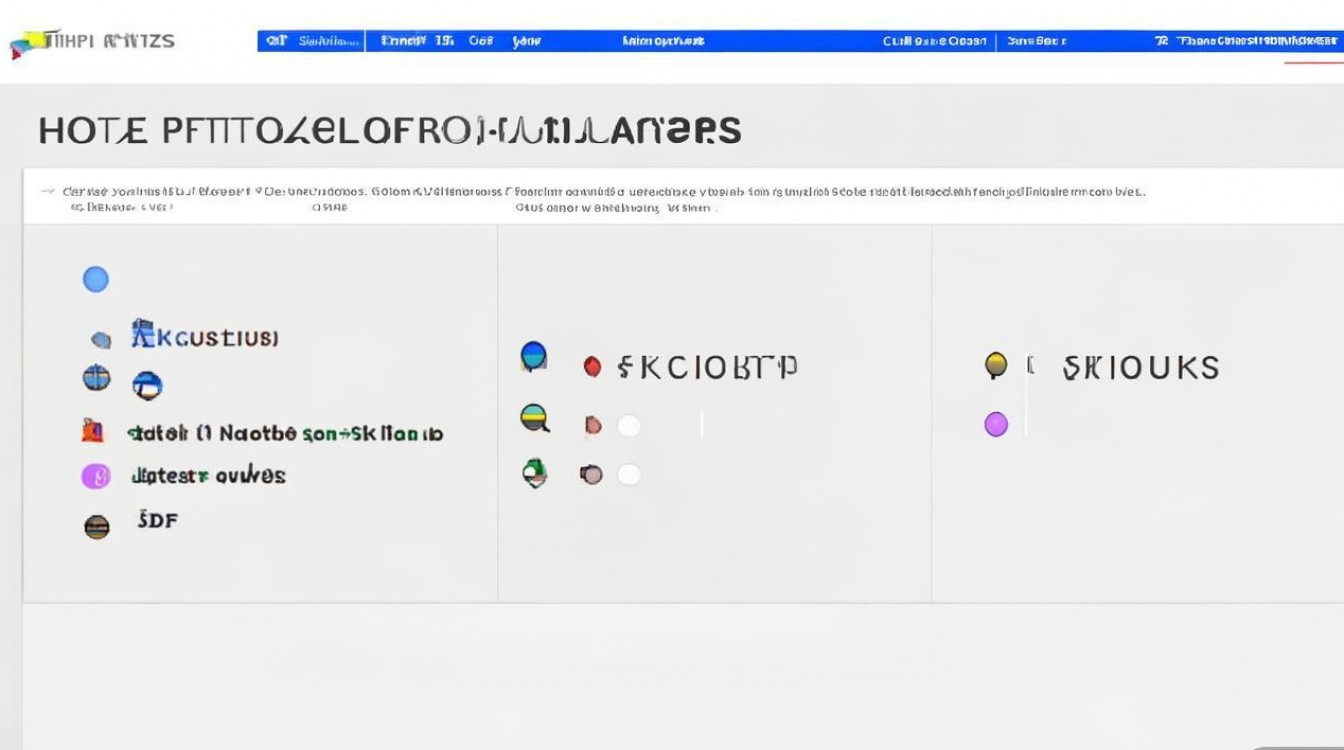Select the purple circle icon next to ouvles
Viewport: 1344px width, 750px height.
95,476
